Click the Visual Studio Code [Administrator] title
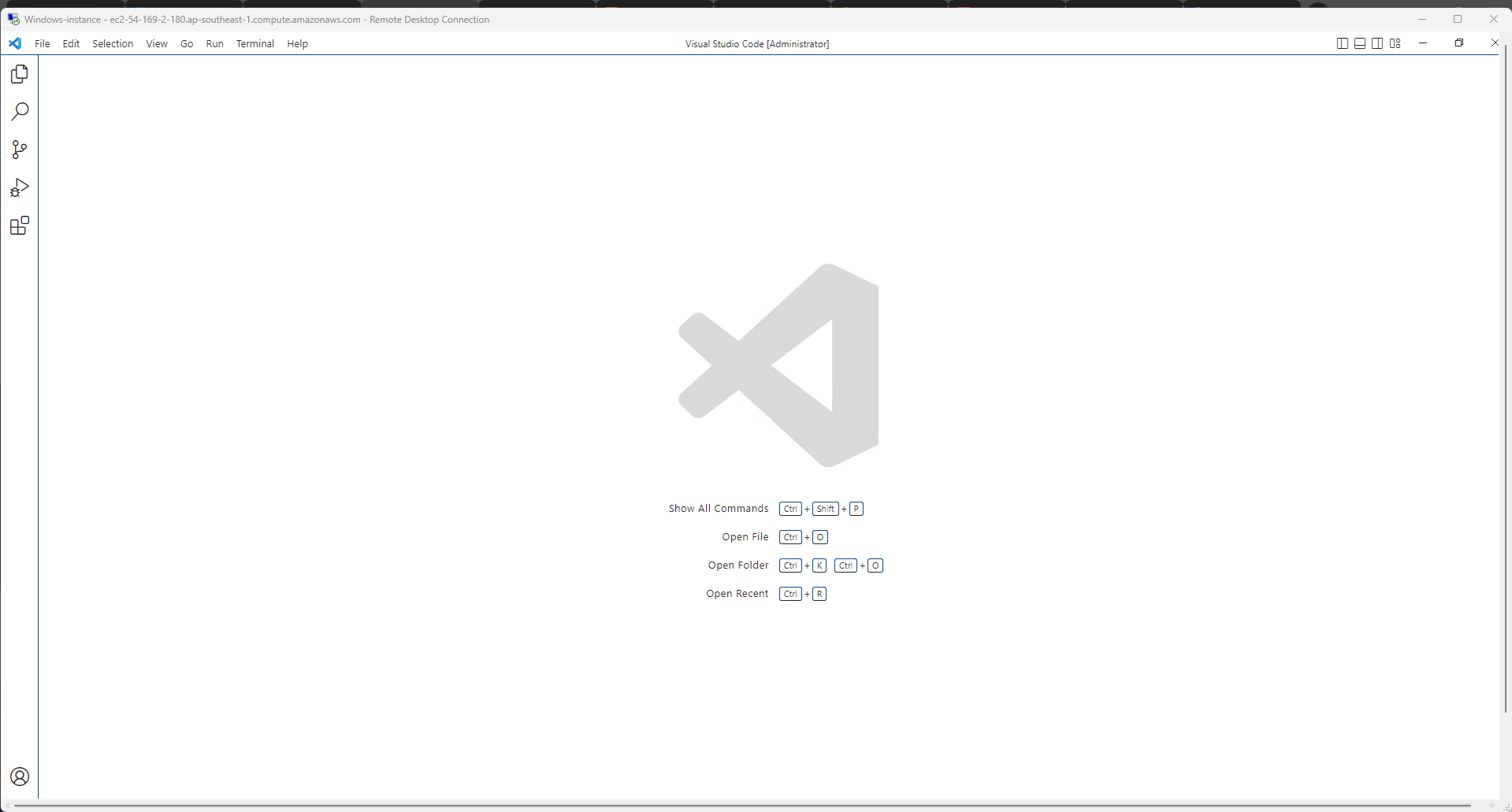 [x=757, y=44]
